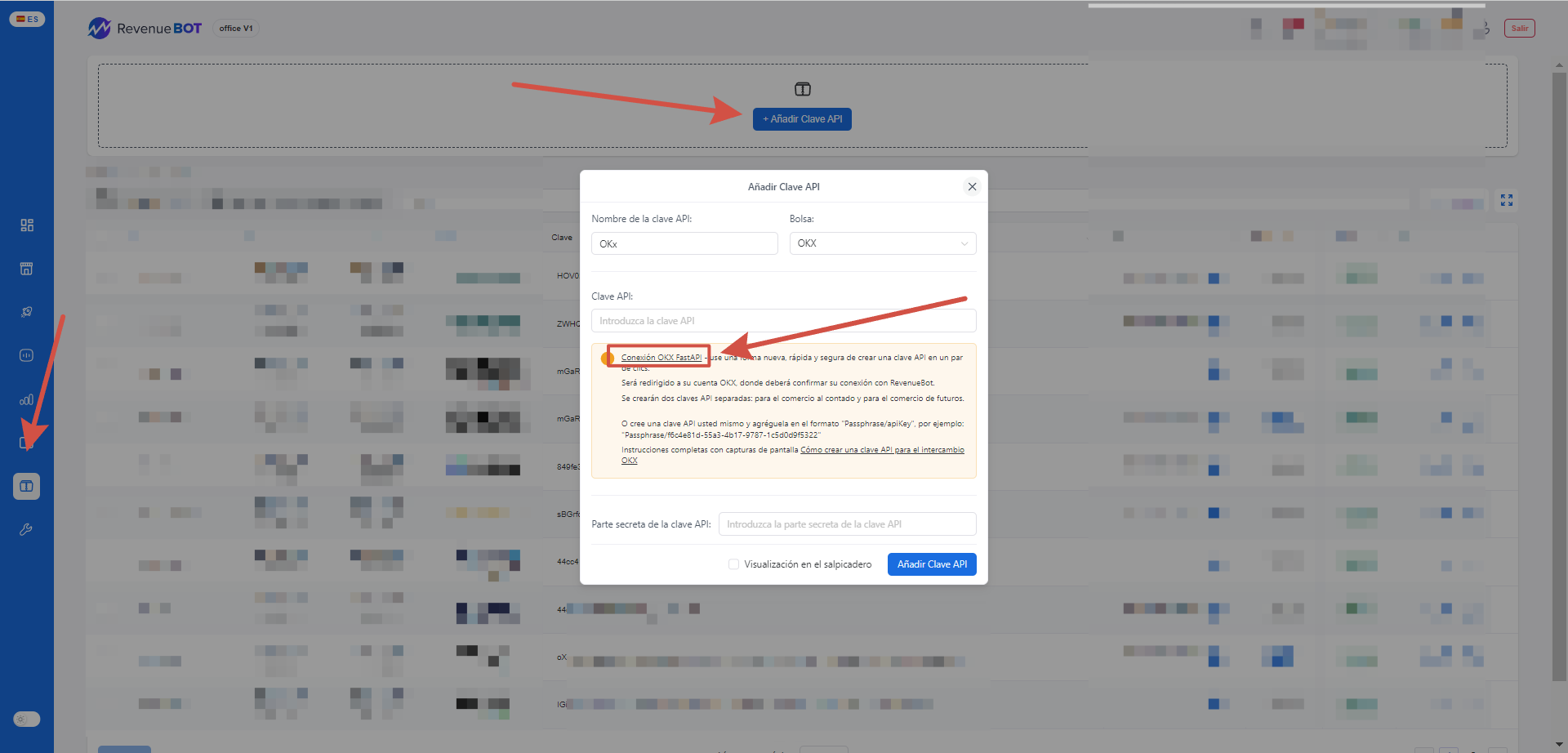Image resolution: width=1568 pixels, height=753 pixels.
Task: Check 'Visualización en el salpicadero' checkbox
Action: pos(733,564)
